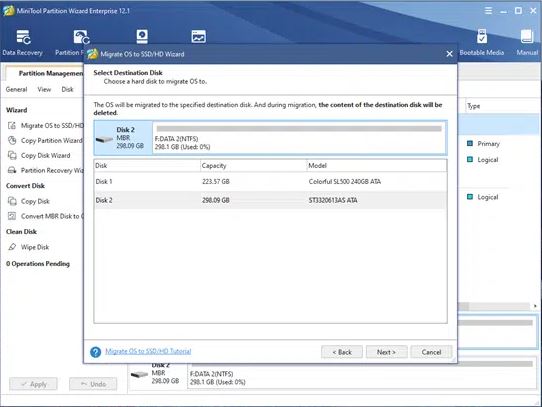Click the Apply button
The image size is (542, 407).
point(33,384)
